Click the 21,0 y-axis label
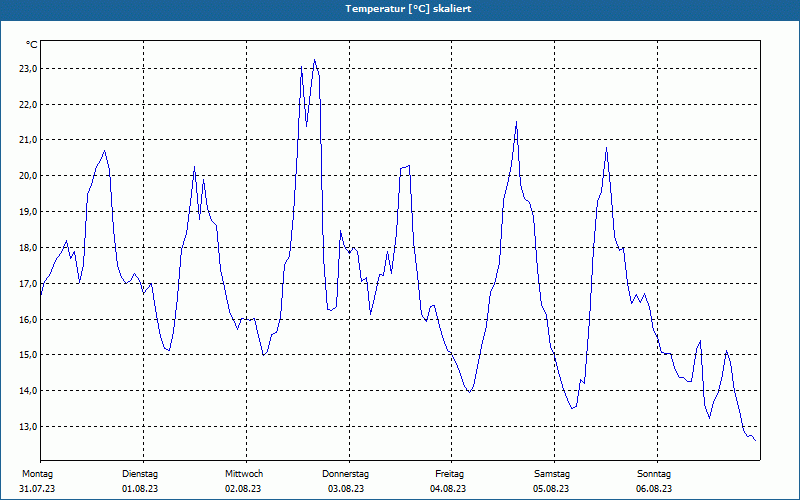Viewport: 800px width, 500px height. (28, 140)
